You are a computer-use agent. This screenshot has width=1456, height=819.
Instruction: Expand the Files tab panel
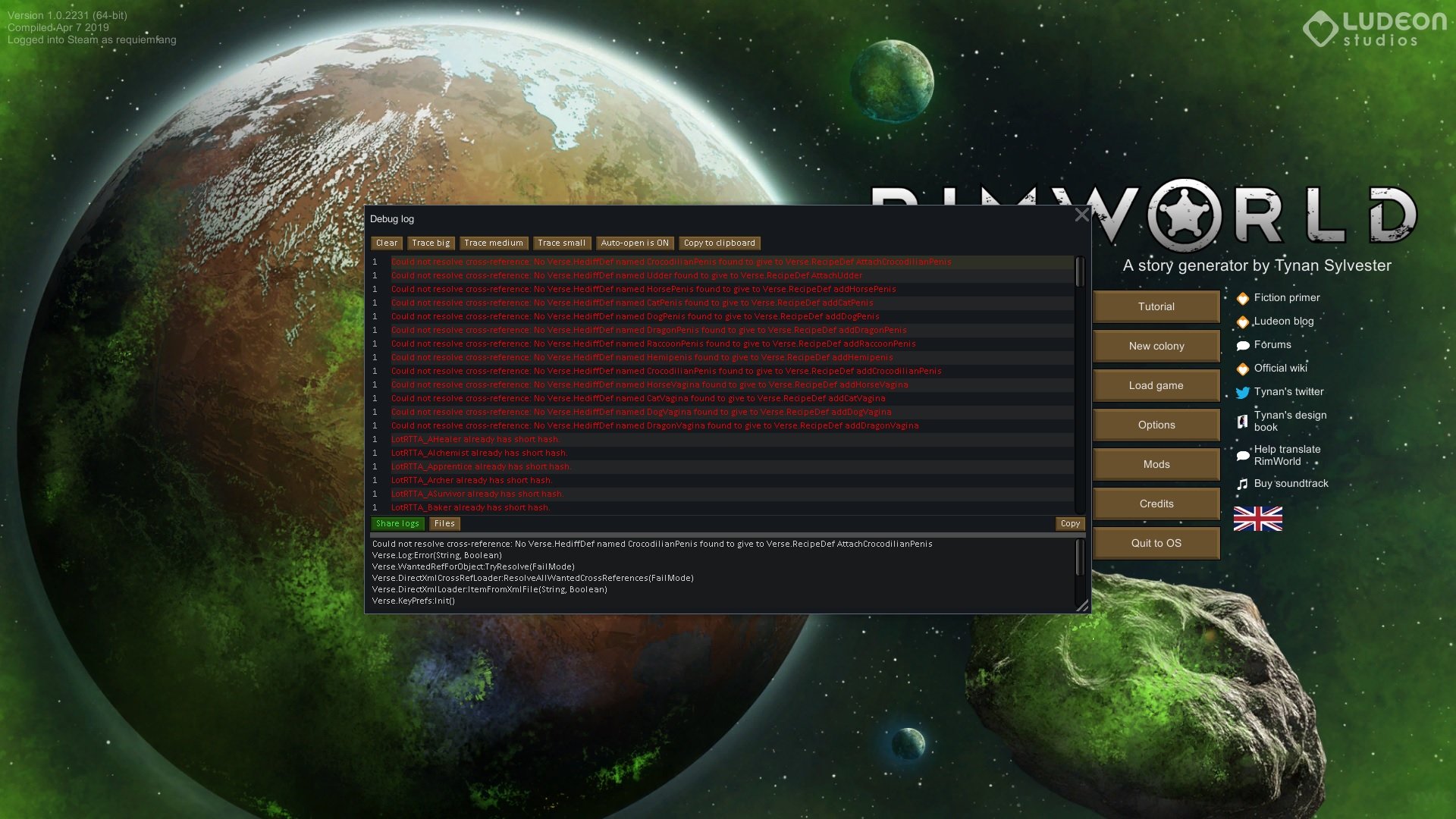[x=444, y=523]
